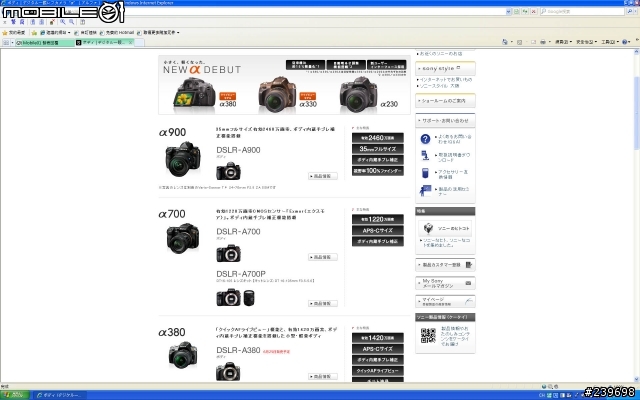Click the APS-C size badge for α700
This screenshot has height=400, width=640.
click(378, 230)
